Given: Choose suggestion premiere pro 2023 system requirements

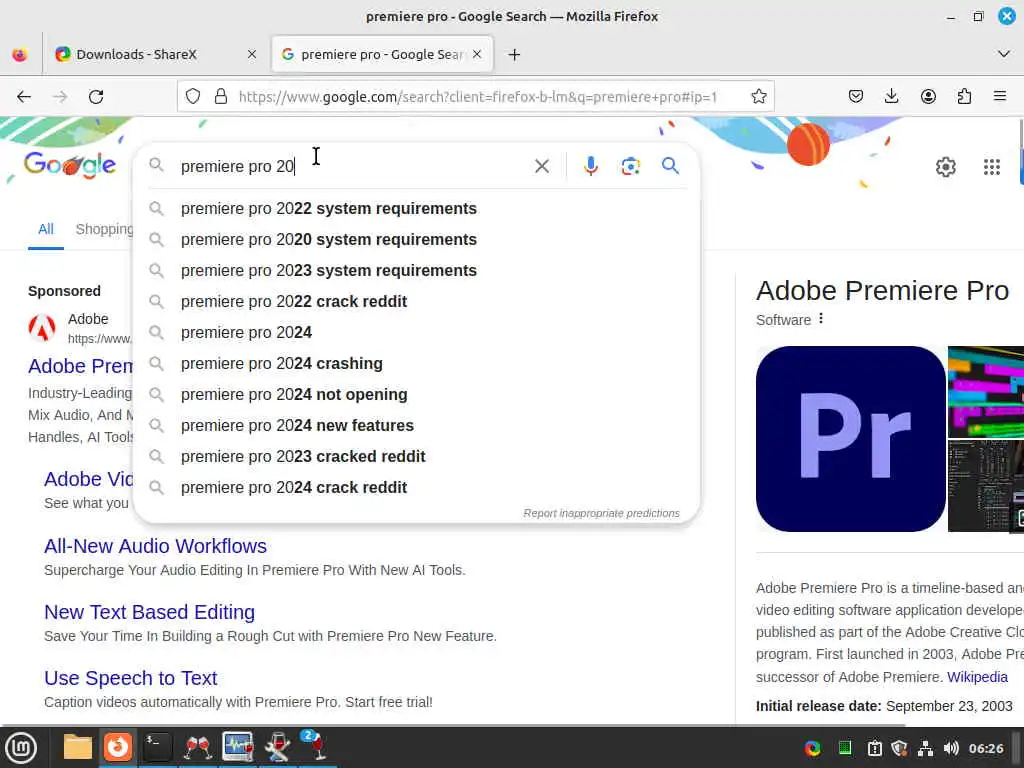Looking at the screenshot, I should pyautogui.click(x=417, y=270).
